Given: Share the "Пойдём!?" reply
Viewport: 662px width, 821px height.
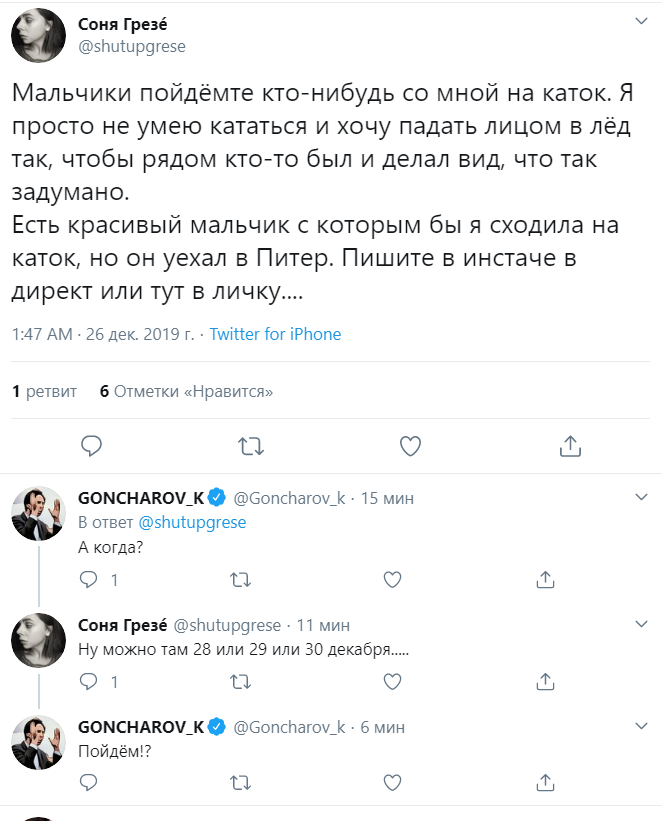Looking at the screenshot, I should 545,782.
